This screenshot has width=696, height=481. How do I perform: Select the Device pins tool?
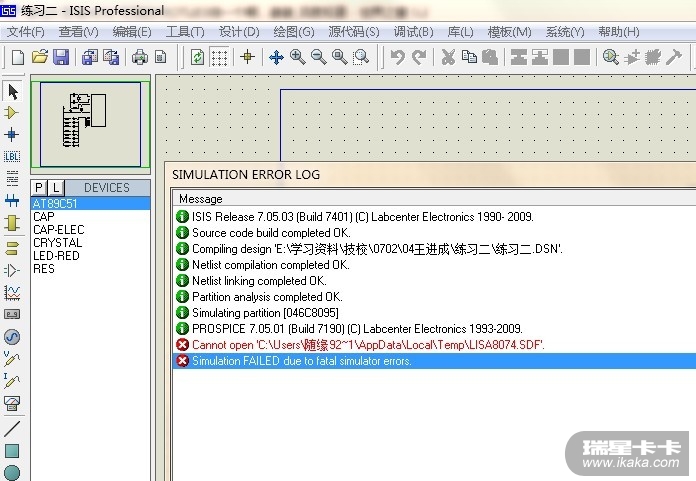12,270
